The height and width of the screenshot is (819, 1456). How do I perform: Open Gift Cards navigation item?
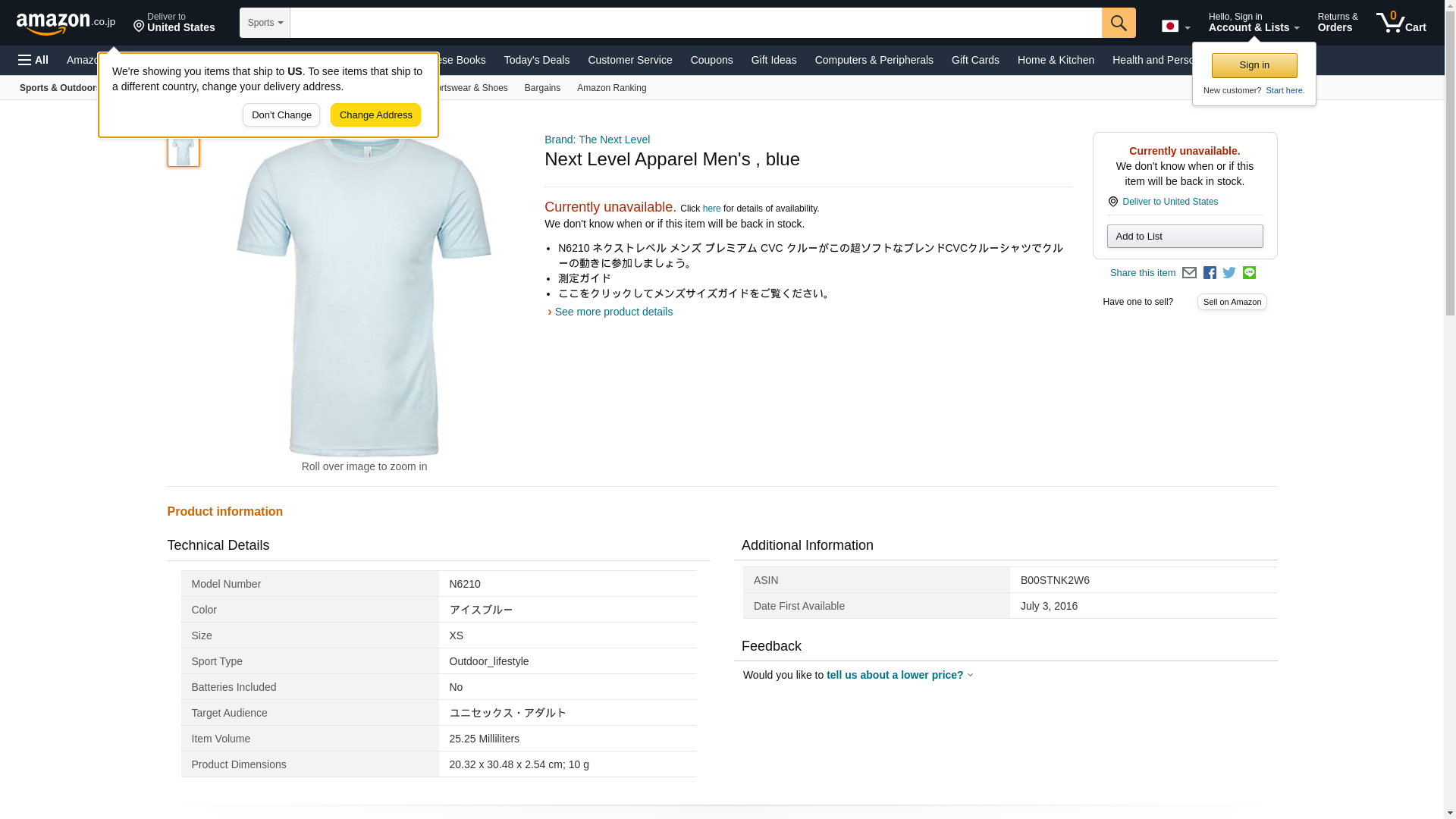coord(974,60)
